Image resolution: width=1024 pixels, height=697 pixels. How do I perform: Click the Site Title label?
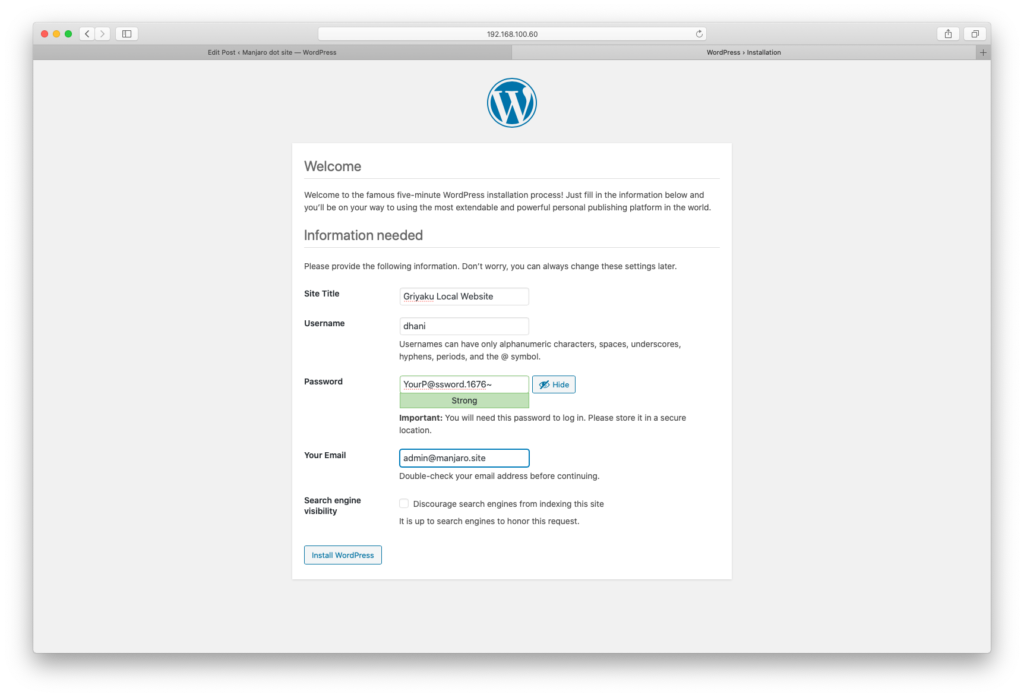(x=321, y=294)
